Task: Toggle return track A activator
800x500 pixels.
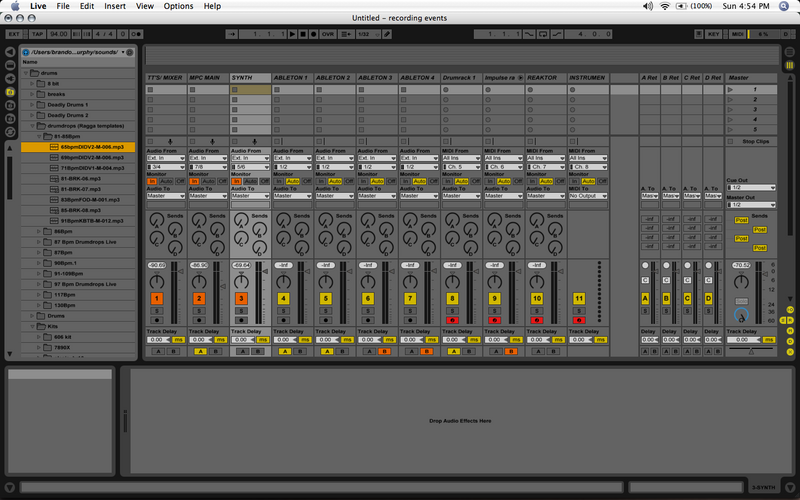Action: coord(645,298)
